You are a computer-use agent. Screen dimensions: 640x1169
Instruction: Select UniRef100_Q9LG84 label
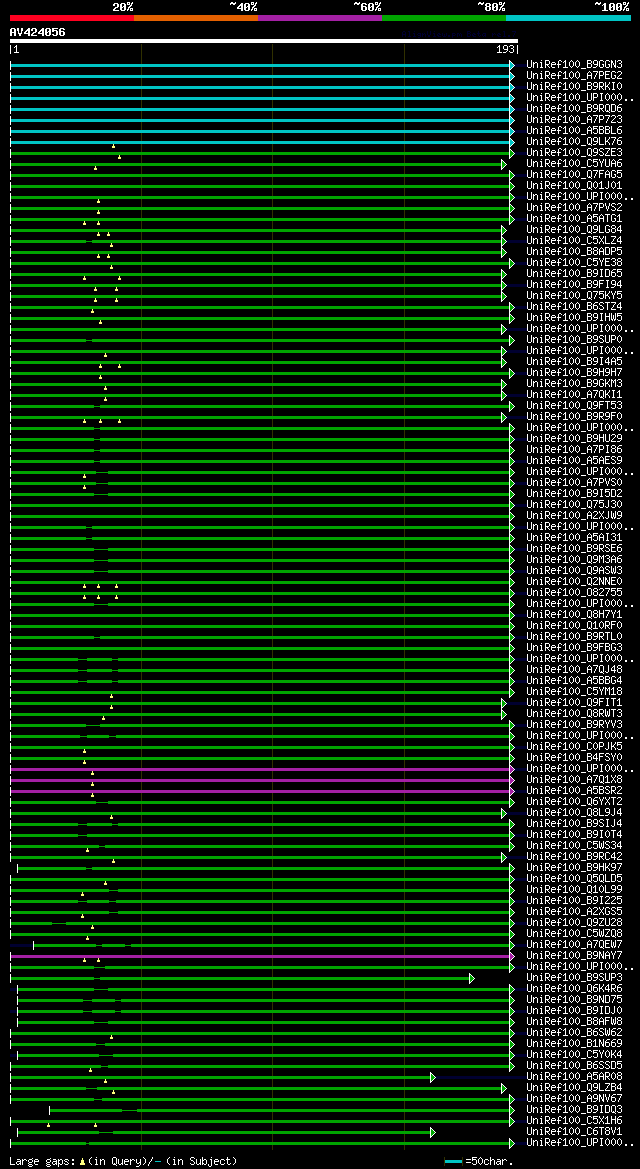(x=574, y=230)
